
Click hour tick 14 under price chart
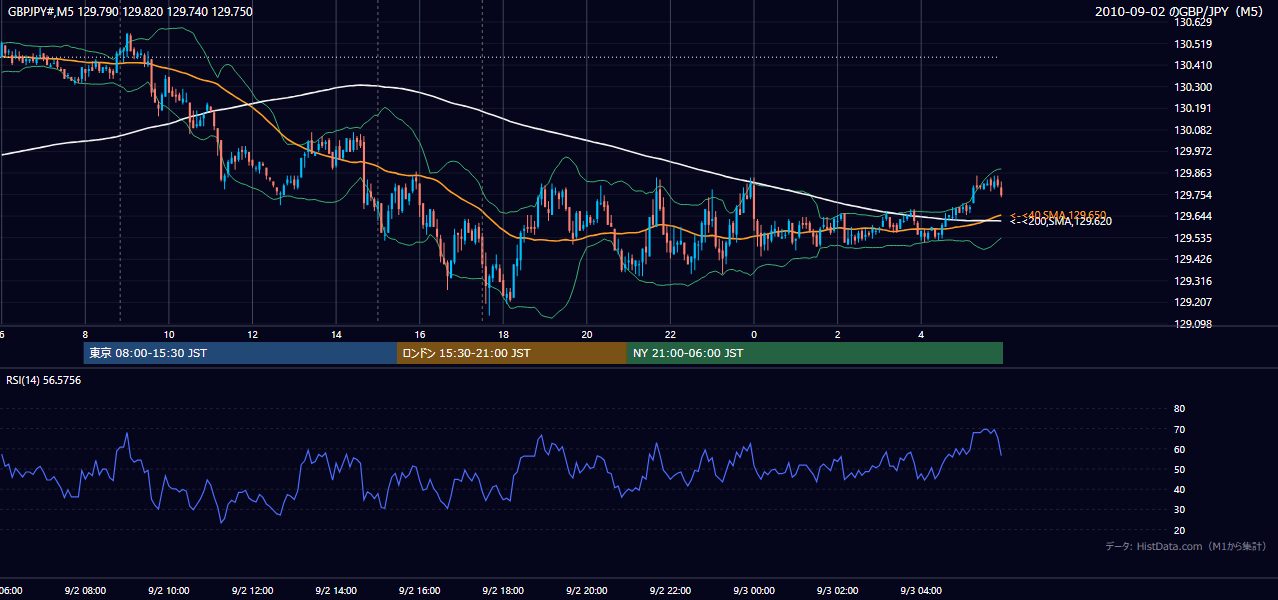pos(336,335)
